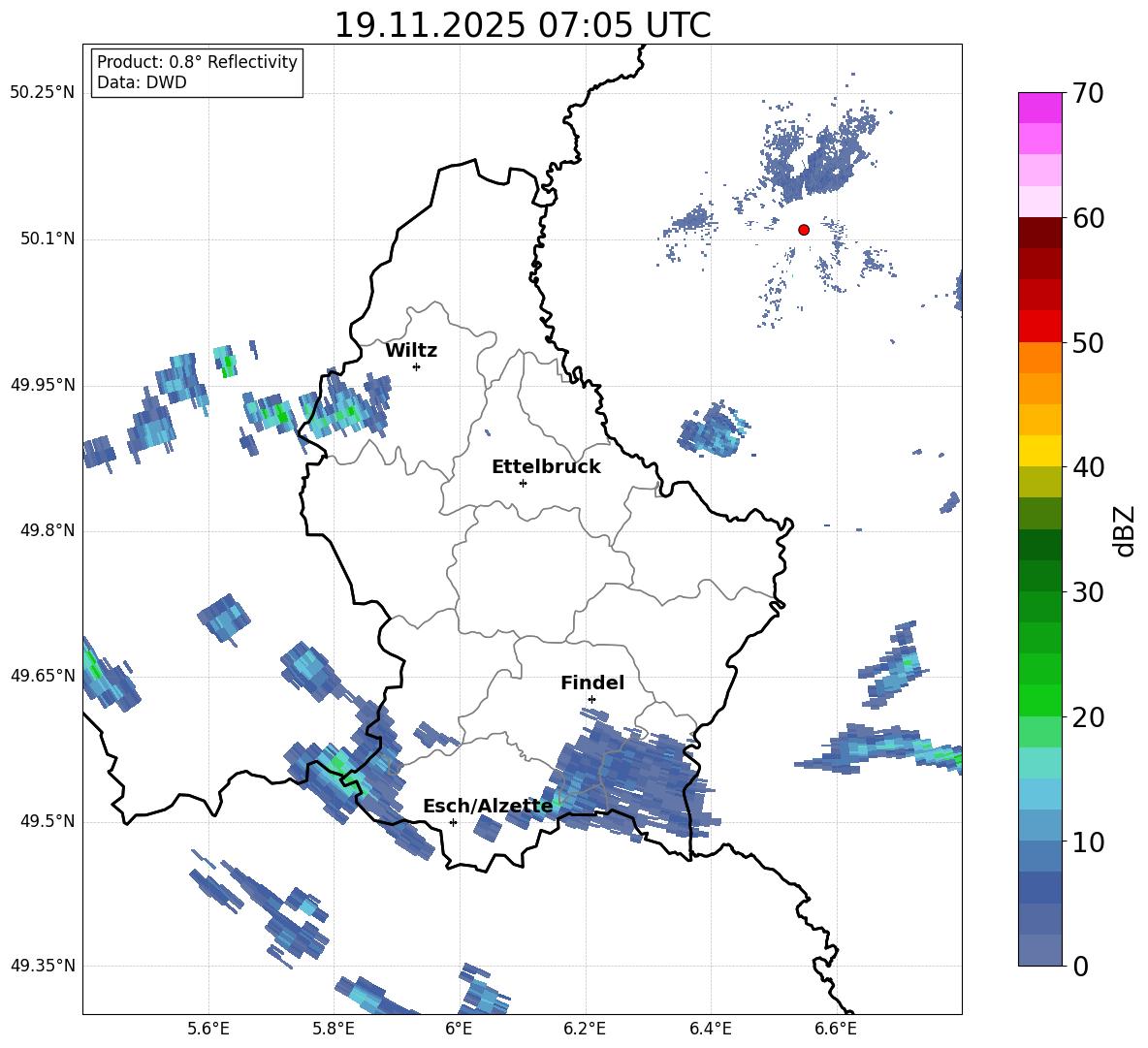Click the 6.2°E longitude tick label

pos(585,1028)
